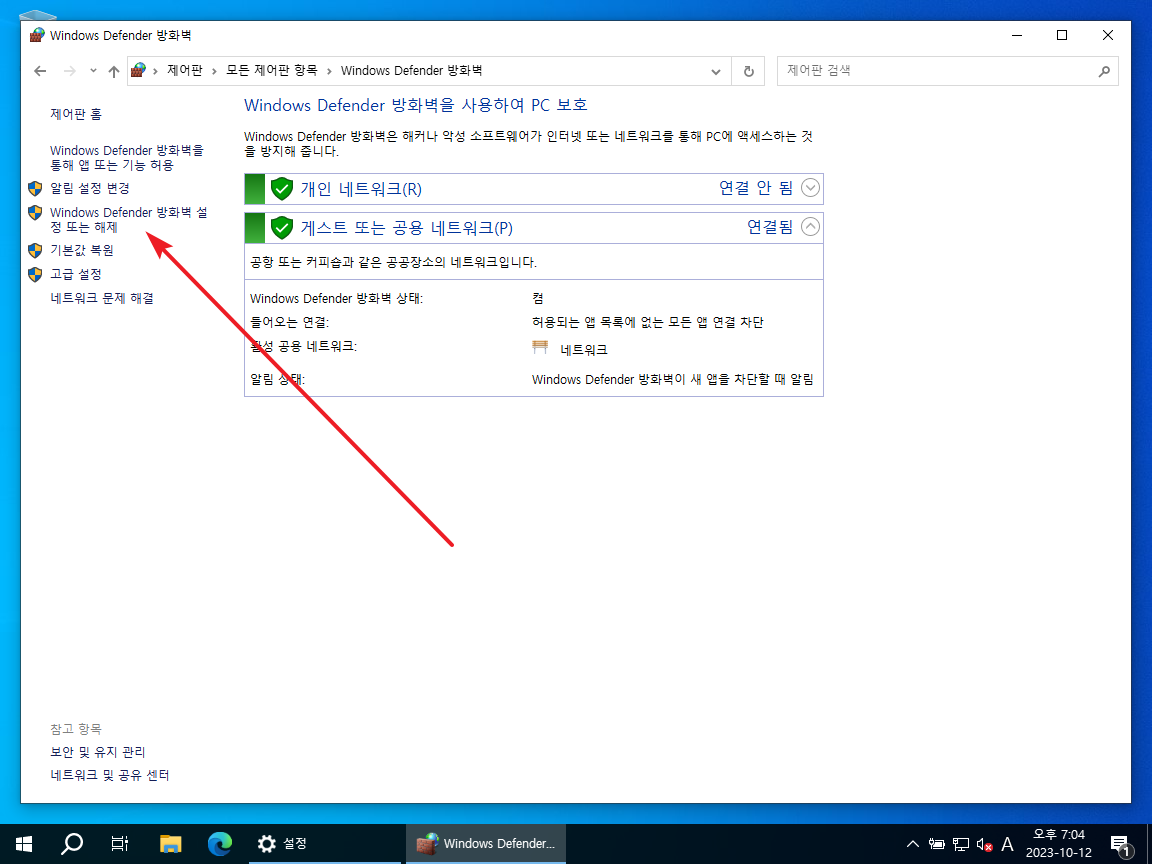
Task: Click the bench network icon beside 네트워크
Action: pos(540,348)
